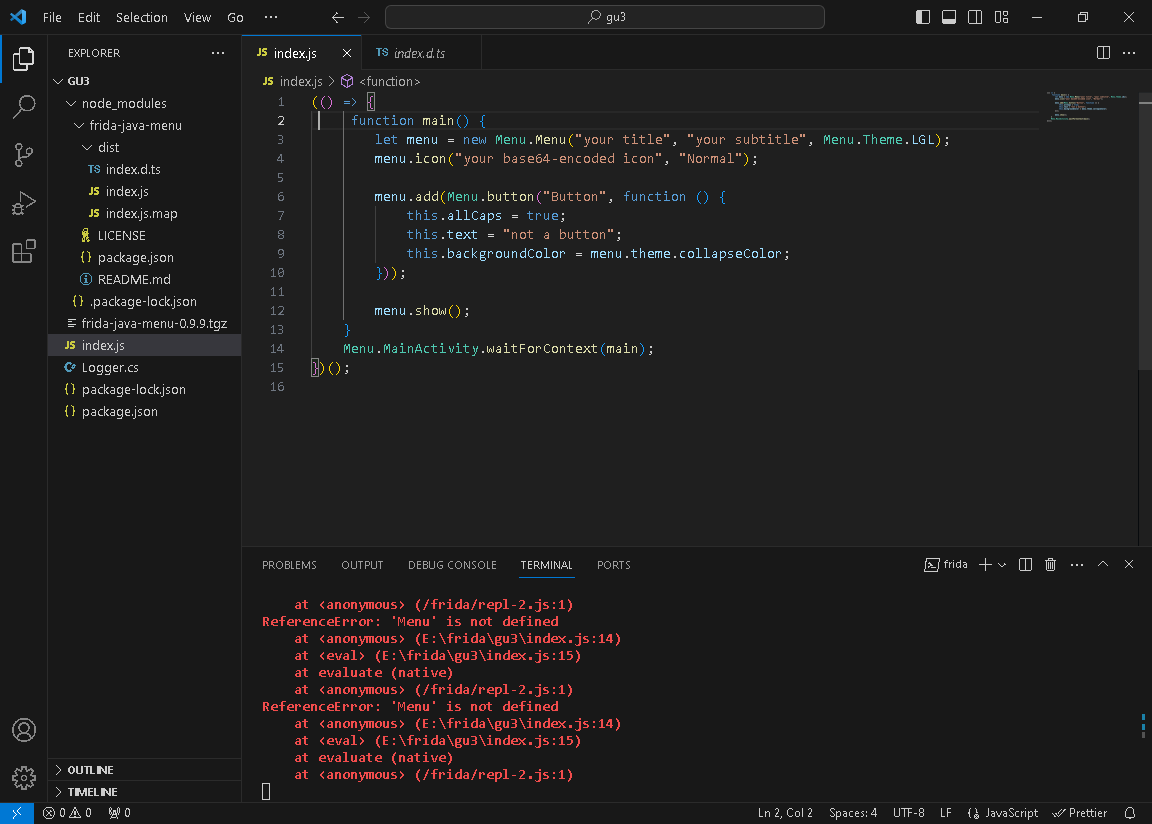The image size is (1152, 824).
Task: Open terminal panel more actions ellipsis
Action: [x=1077, y=565]
